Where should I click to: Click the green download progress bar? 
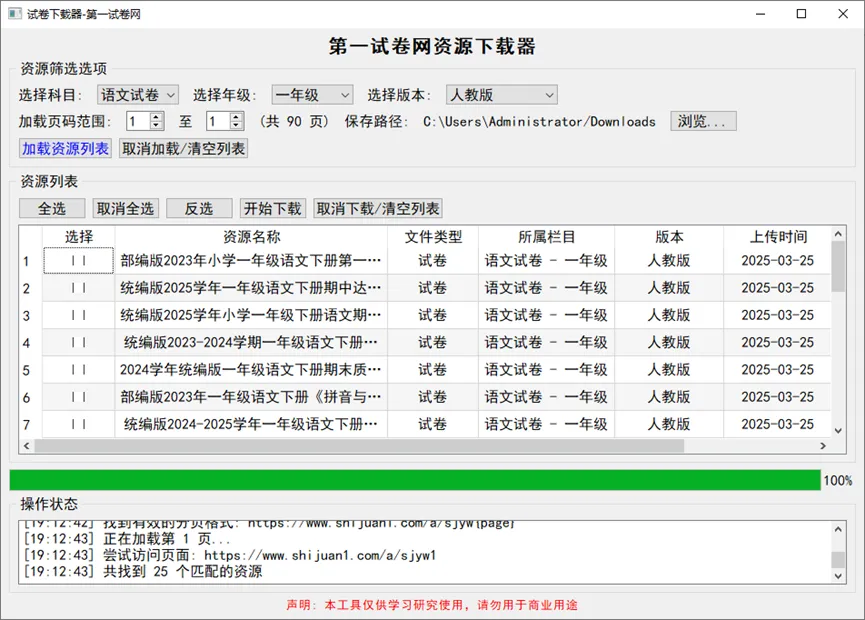coord(415,480)
